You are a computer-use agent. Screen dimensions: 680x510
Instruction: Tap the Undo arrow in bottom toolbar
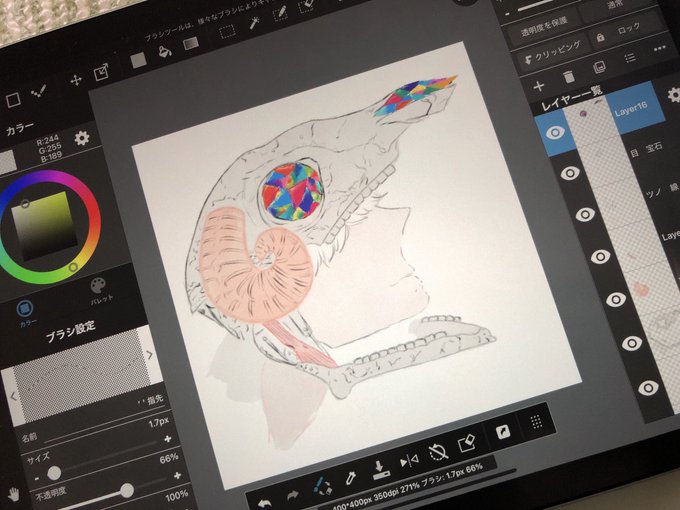pos(264,503)
